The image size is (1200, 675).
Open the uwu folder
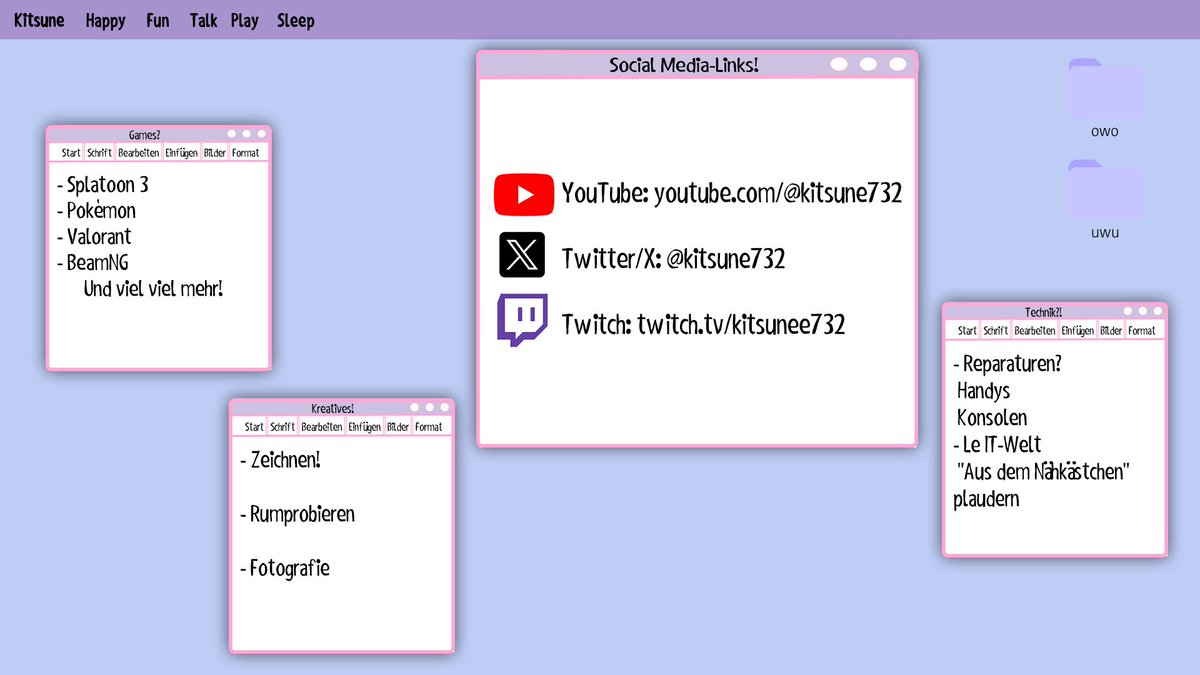pyautogui.click(x=1105, y=199)
